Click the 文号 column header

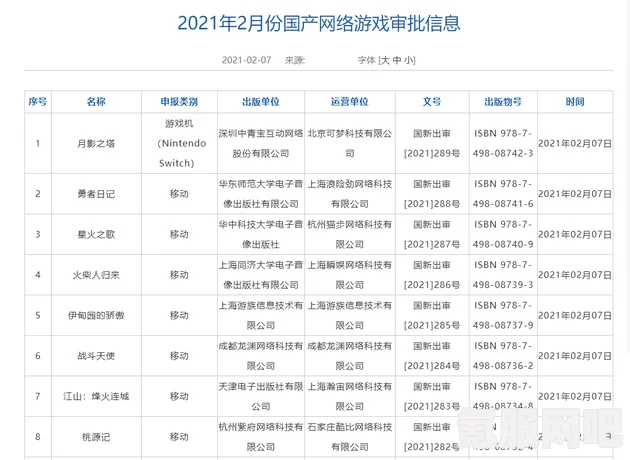click(x=432, y=102)
